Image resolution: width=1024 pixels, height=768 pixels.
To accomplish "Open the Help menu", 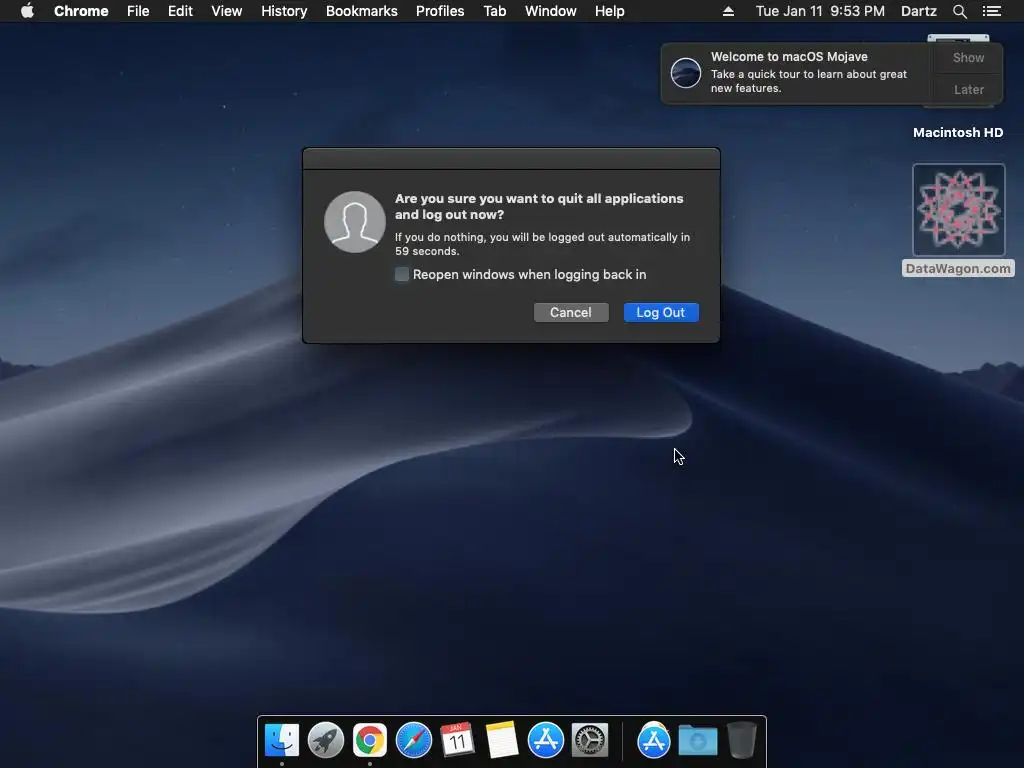I will pos(609,11).
